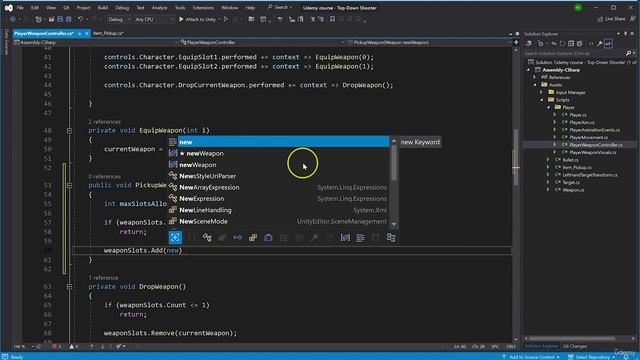640x360 pixels.
Task: Select NewSceneMode in the IntelliSense list
Action: click(x=279, y=221)
